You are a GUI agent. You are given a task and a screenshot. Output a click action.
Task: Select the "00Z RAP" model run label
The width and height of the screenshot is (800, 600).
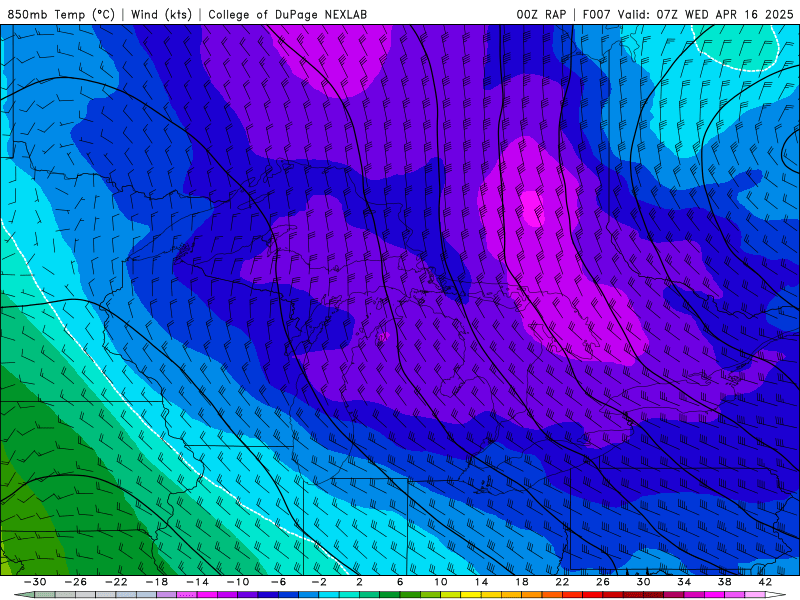click(x=541, y=14)
